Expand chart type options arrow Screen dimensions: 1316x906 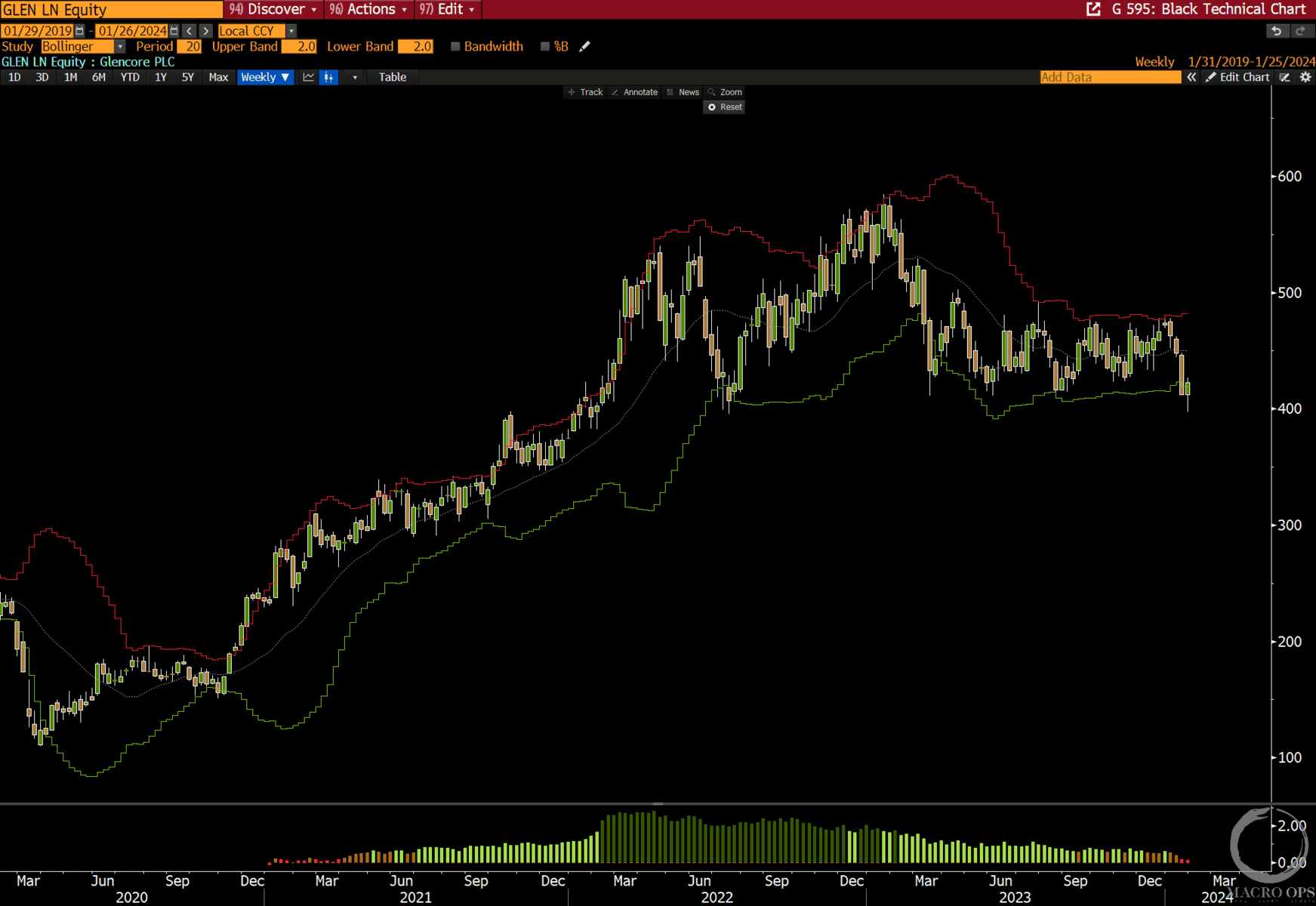click(355, 77)
